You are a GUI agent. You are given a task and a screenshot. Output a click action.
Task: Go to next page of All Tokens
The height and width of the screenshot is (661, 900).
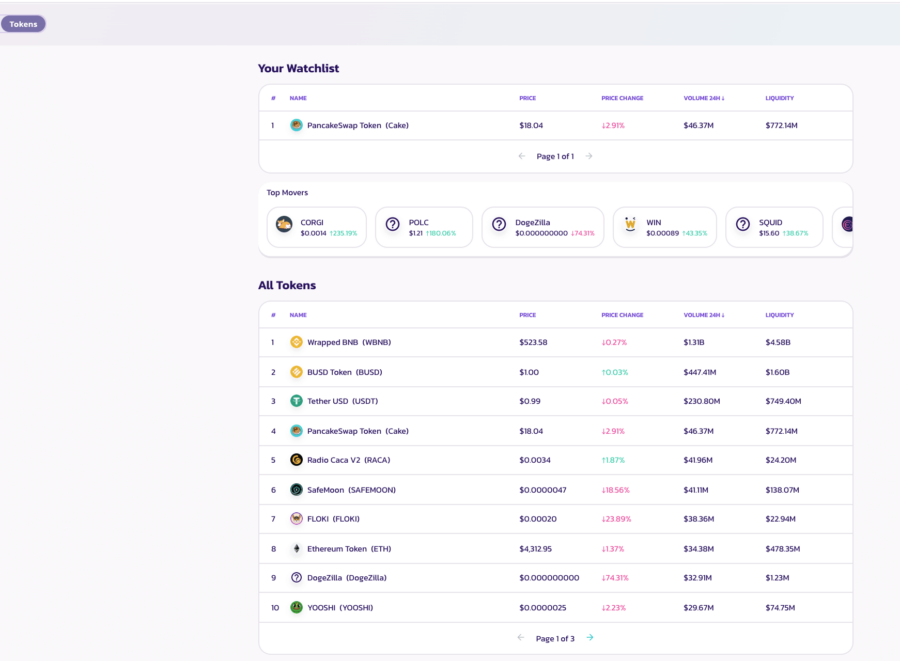coord(590,638)
